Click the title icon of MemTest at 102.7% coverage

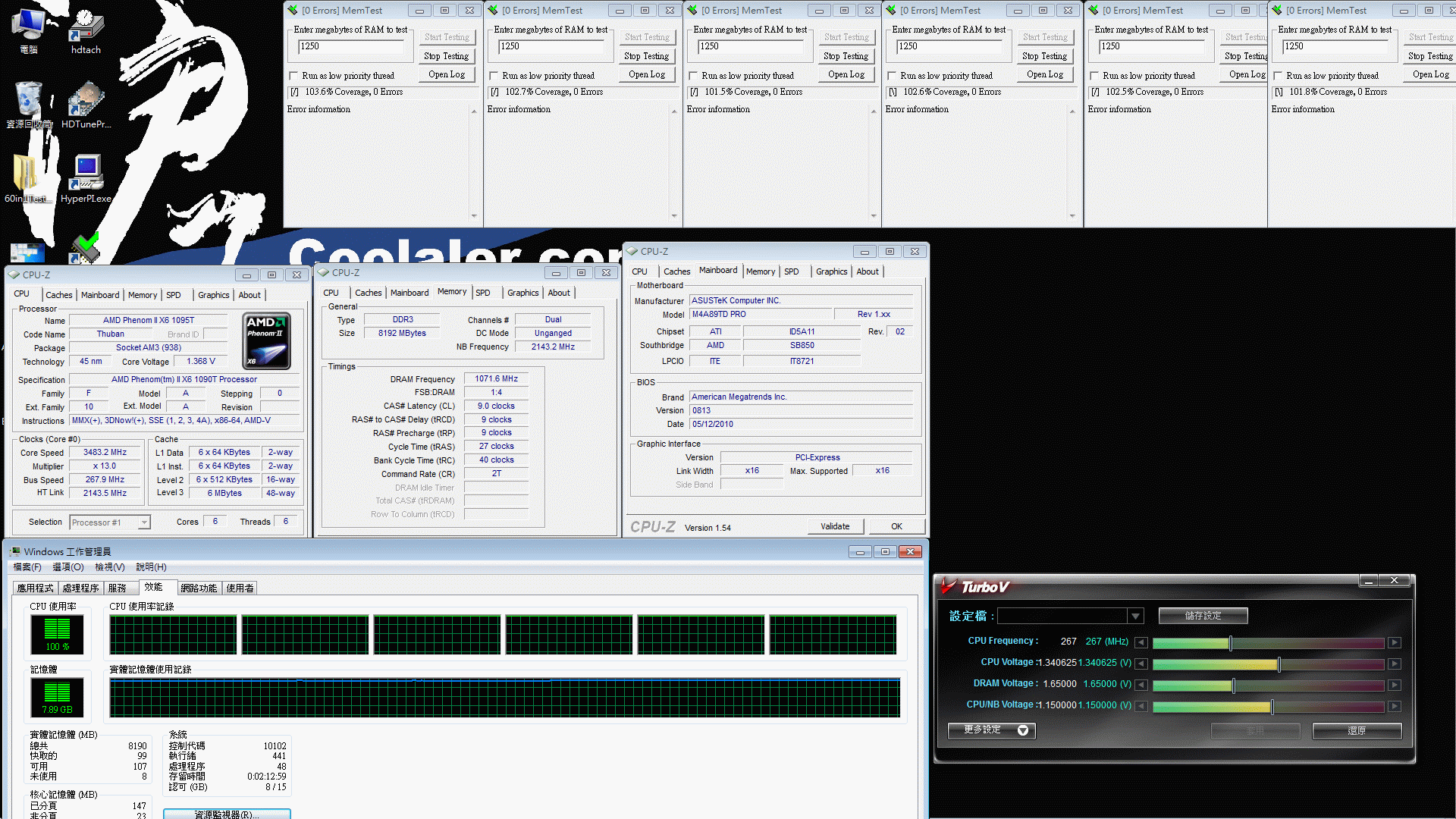(493, 10)
